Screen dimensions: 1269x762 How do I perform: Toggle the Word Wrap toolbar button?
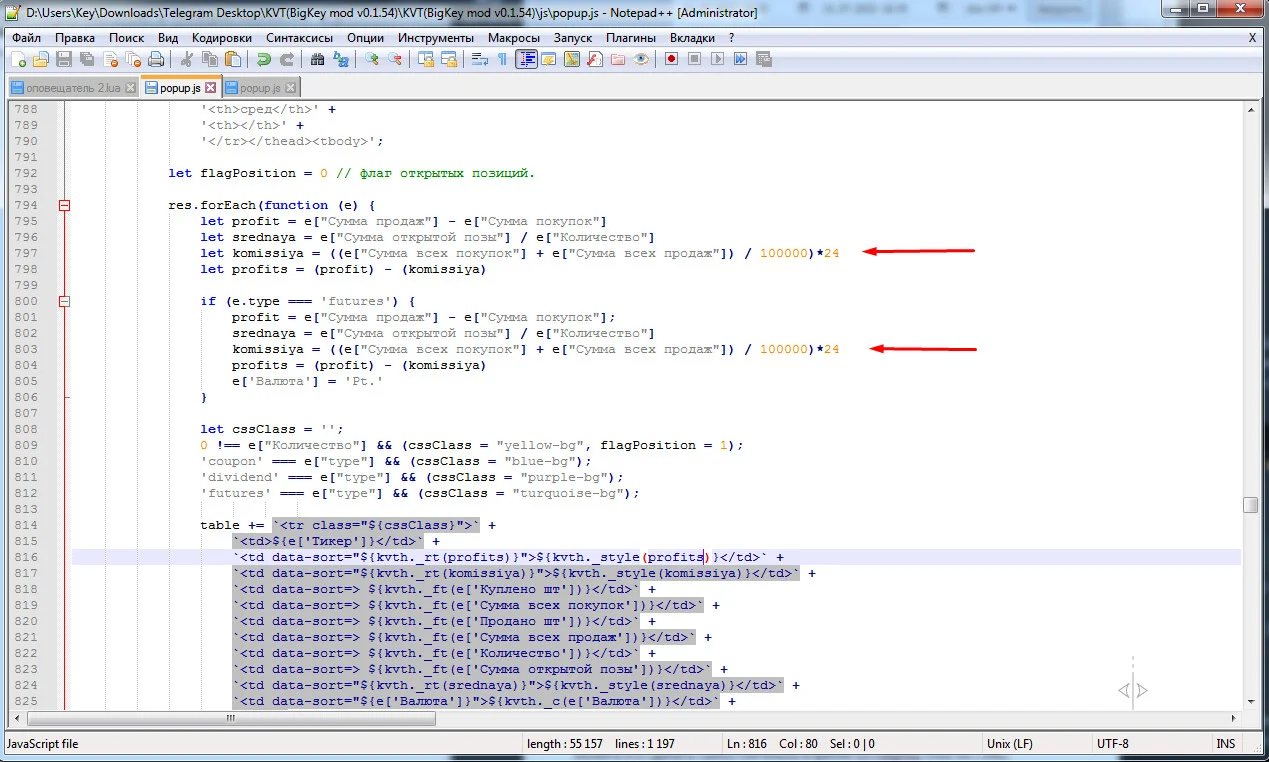tap(479, 59)
